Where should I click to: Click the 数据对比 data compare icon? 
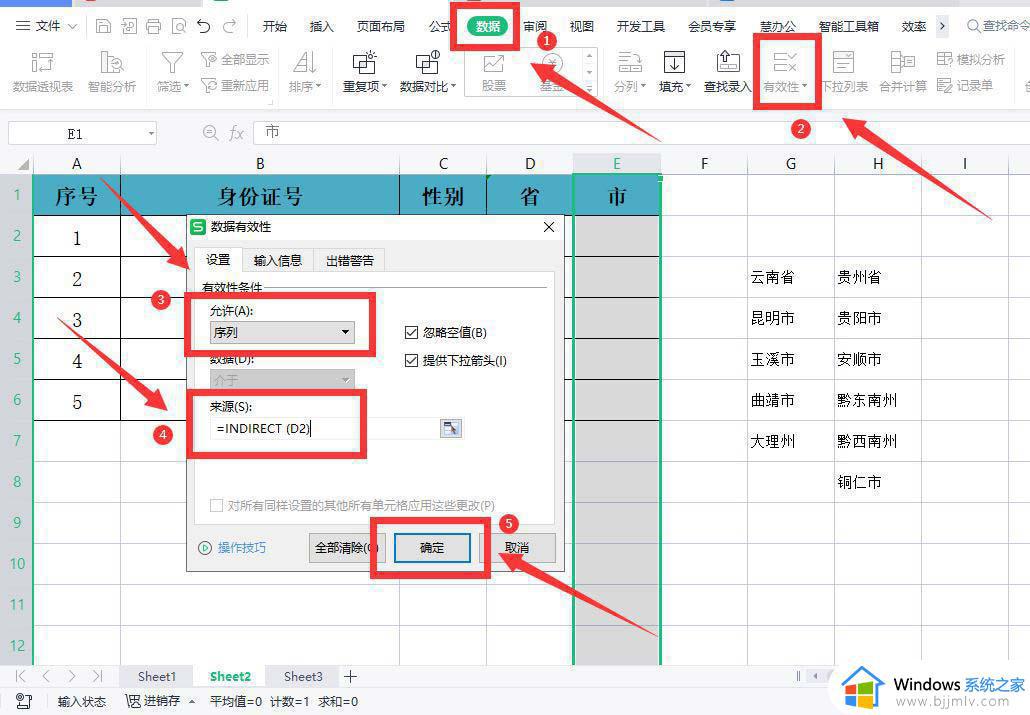click(x=428, y=63)
